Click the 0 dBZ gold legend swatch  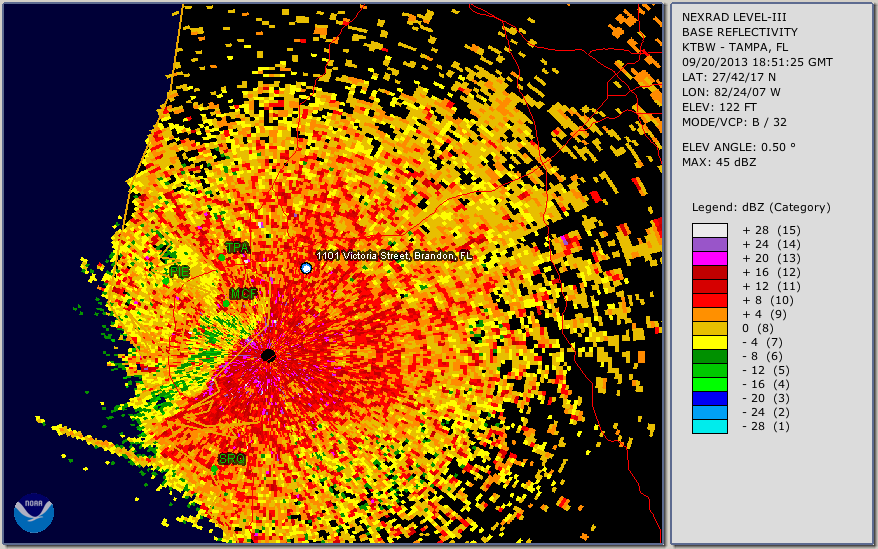pos(709,328)
